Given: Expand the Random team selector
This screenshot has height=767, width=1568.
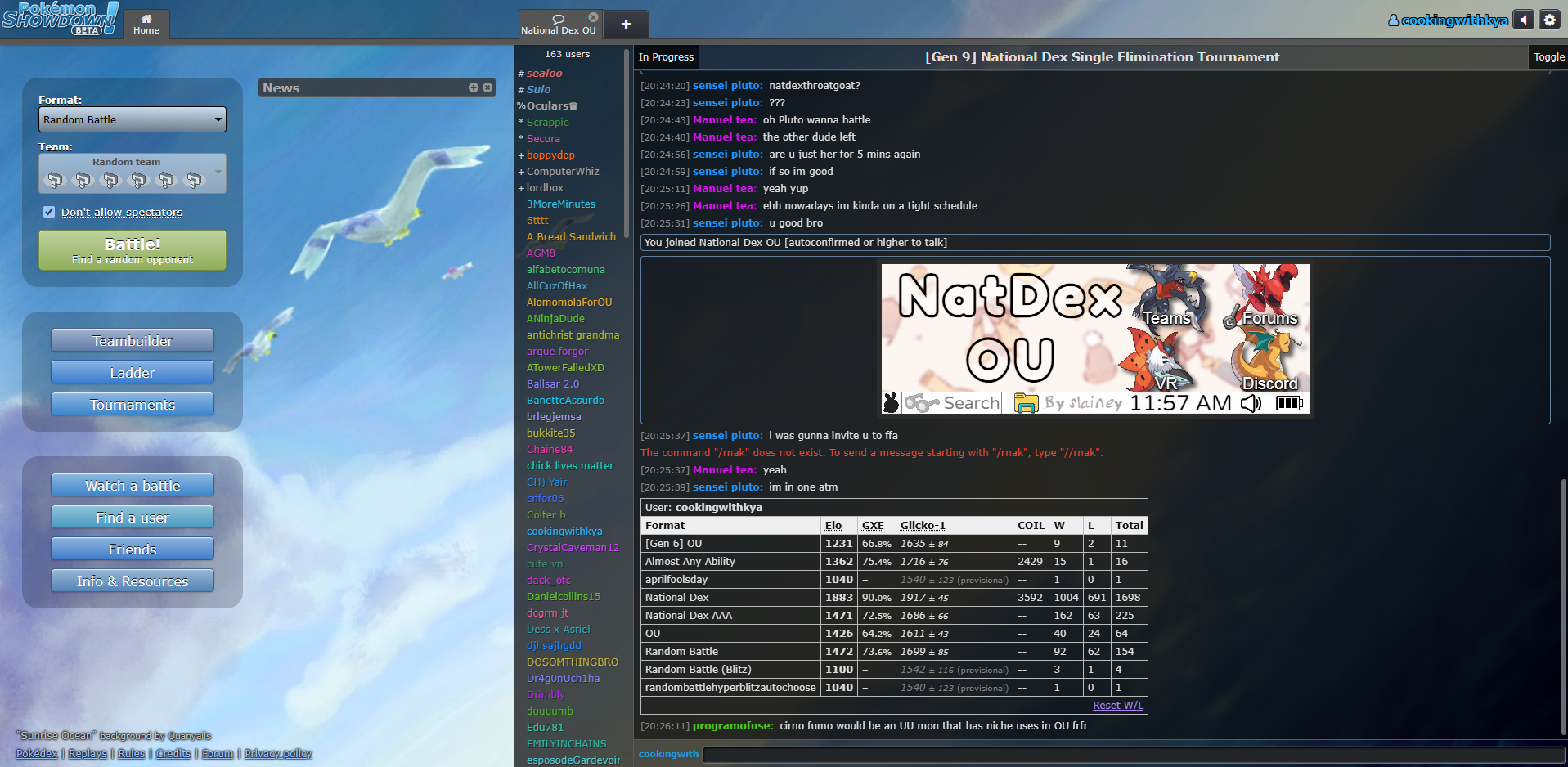Looking at the screenshot, I should point(133,173).
